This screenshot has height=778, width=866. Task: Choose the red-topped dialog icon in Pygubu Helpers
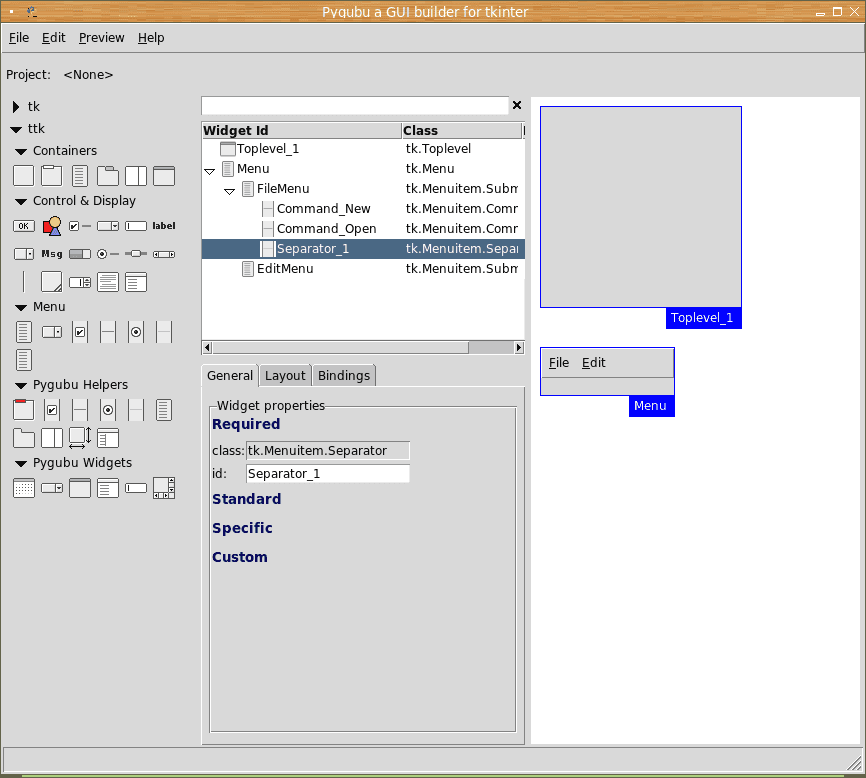click(23, 409)
